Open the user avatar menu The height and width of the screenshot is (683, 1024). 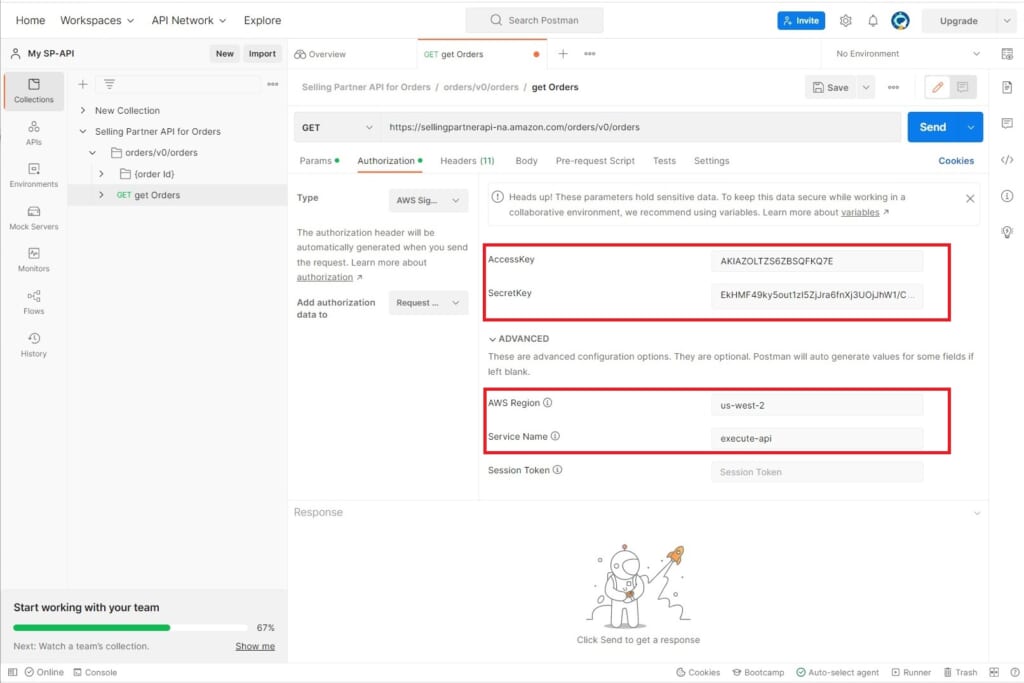(x=901, y=21)
